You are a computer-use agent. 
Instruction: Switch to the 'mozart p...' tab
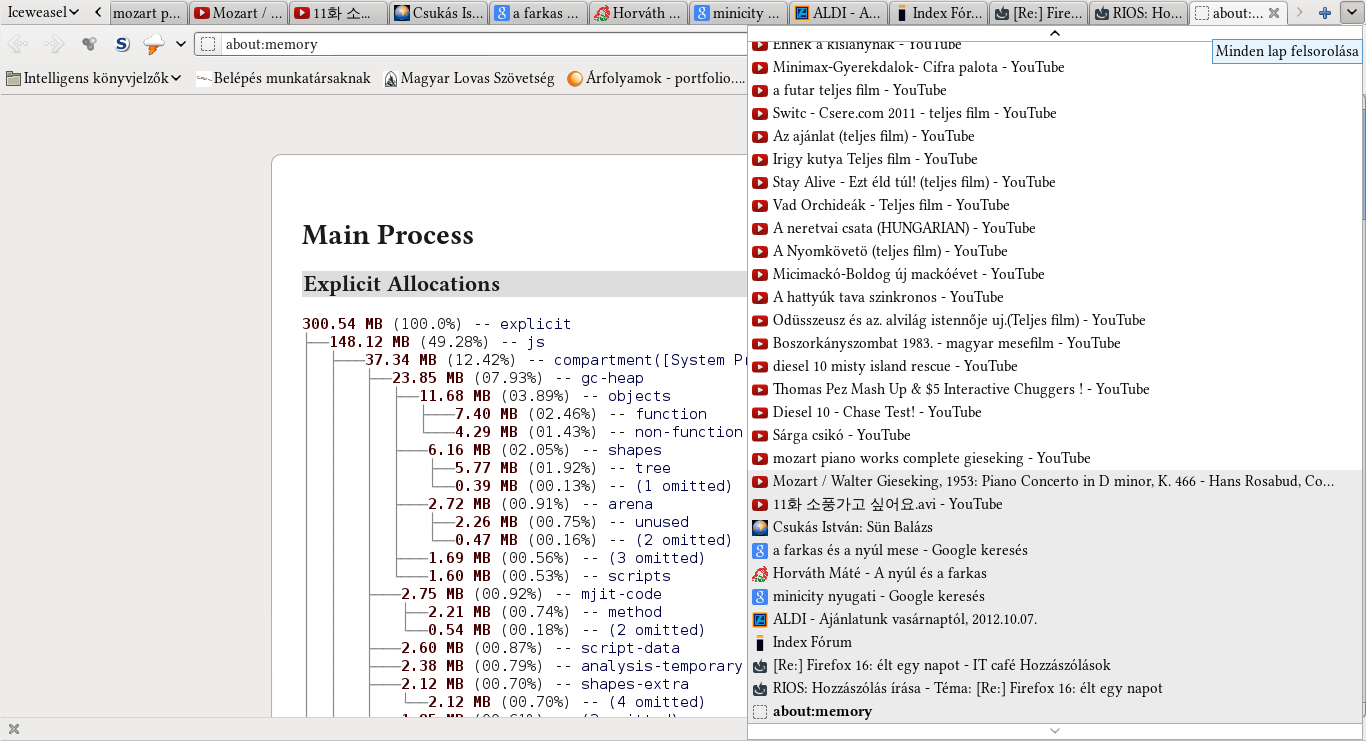click(x=148, y=13)
